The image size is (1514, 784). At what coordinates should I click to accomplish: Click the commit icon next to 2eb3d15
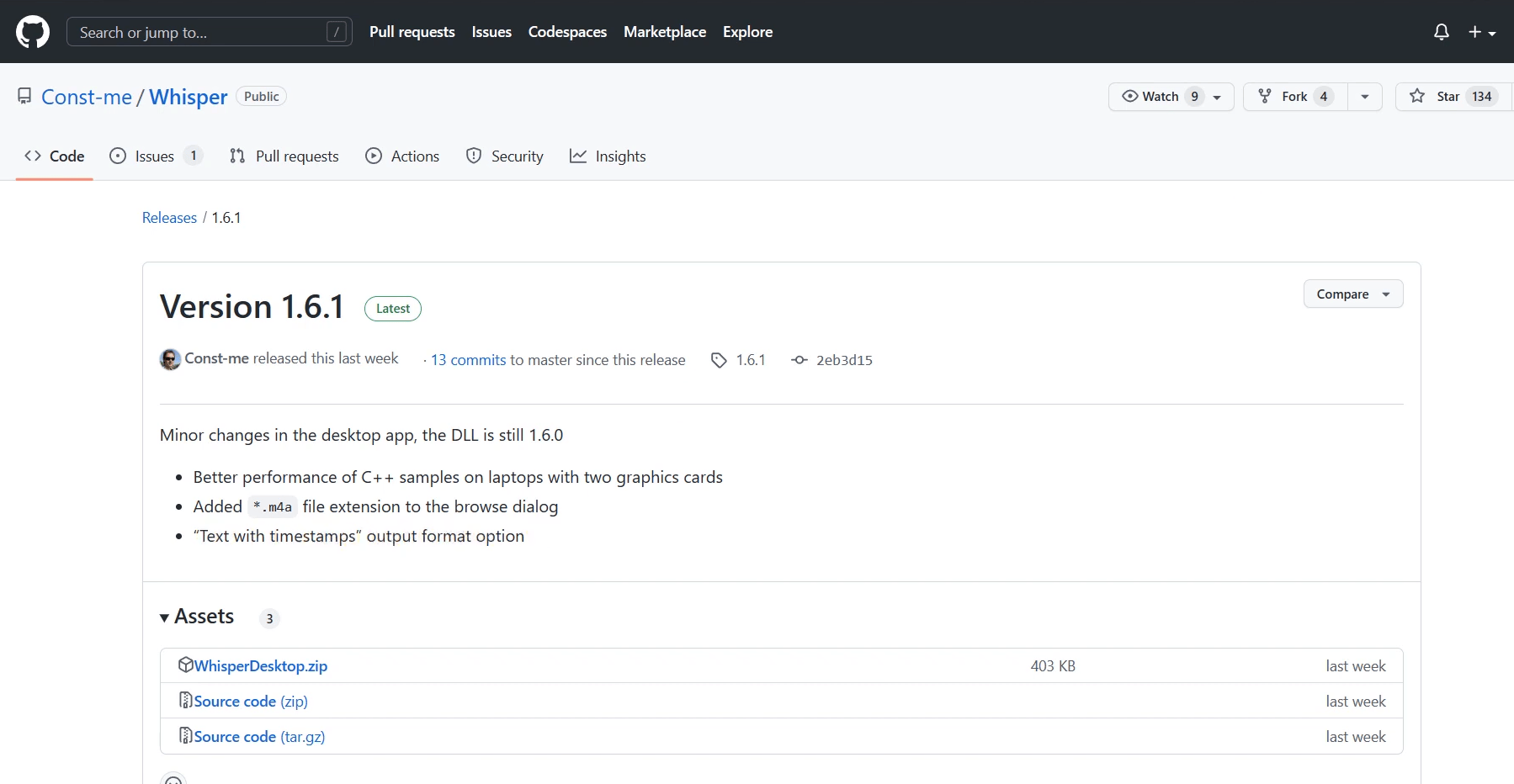coord(799,360)
